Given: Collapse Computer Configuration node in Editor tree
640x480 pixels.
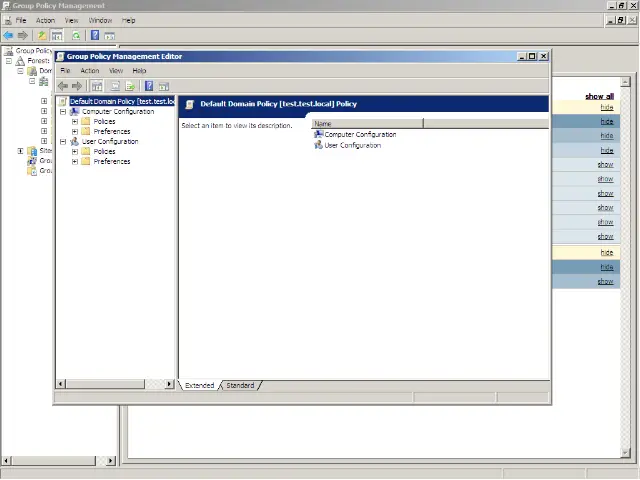Looking at the screenshot, I should [63, 111].
